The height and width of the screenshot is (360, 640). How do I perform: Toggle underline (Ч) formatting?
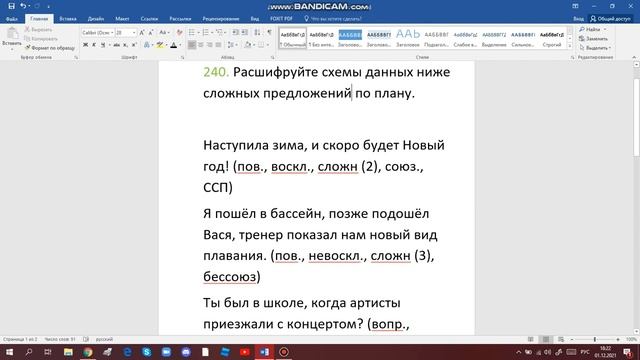click(x=103, y=45)
